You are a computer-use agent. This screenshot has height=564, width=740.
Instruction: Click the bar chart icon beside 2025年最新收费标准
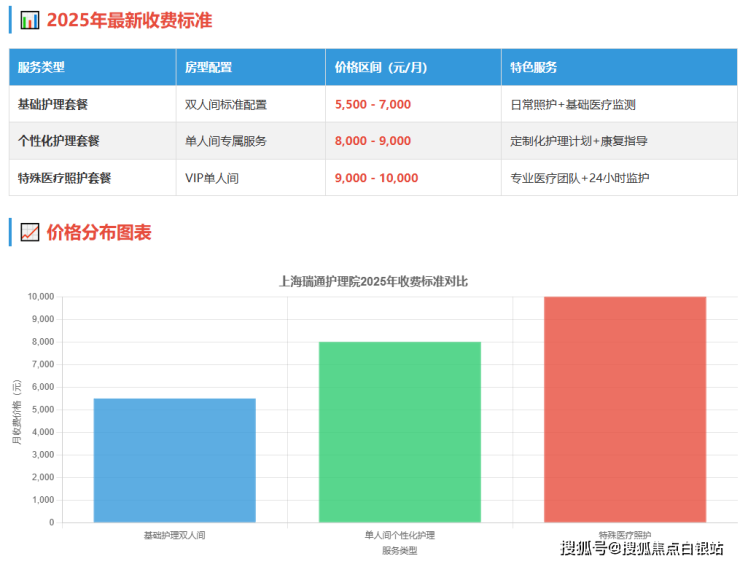[30, 20]
